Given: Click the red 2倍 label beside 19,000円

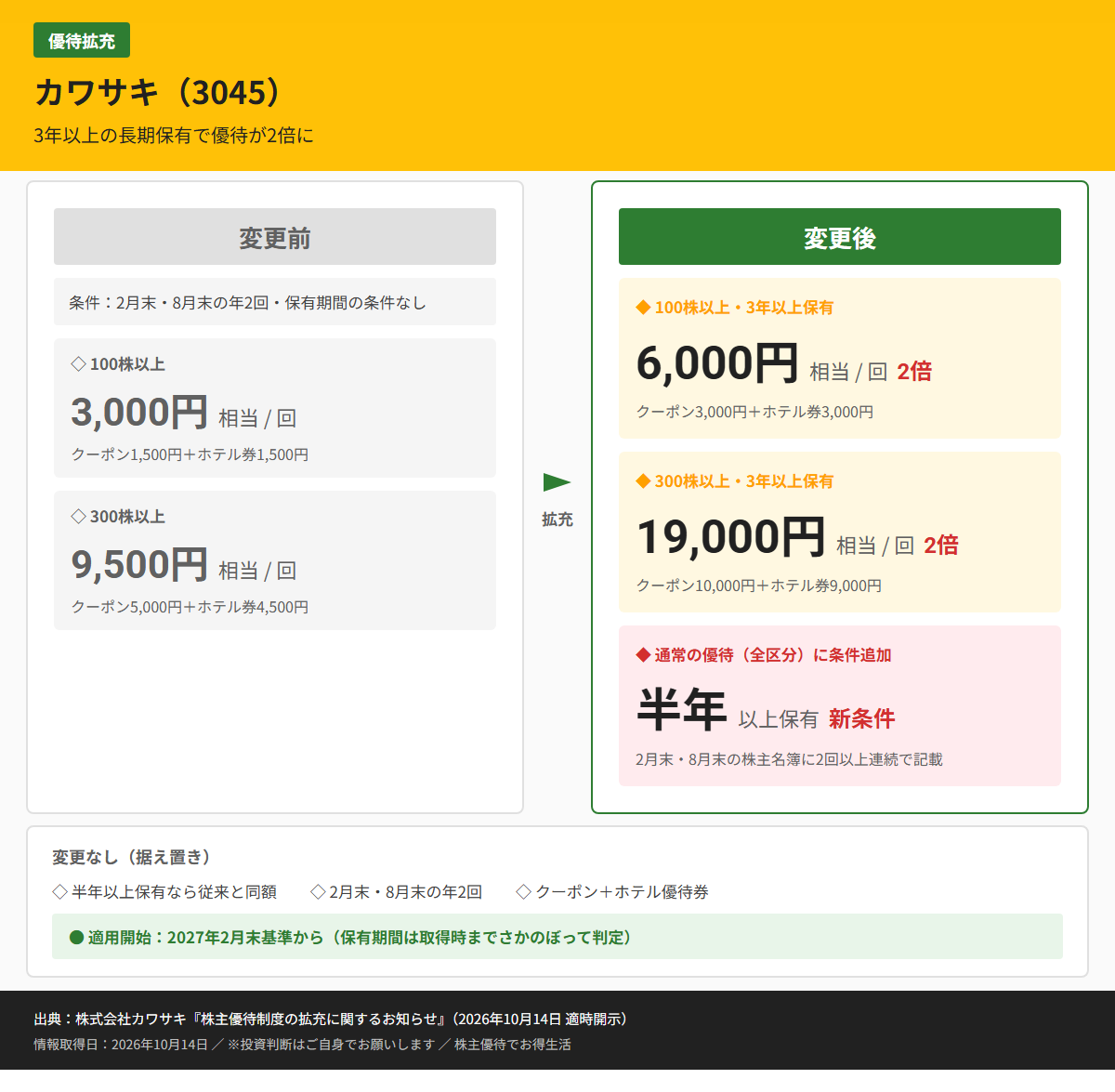Looking at the screenshot, I should [x=941, y=546].
